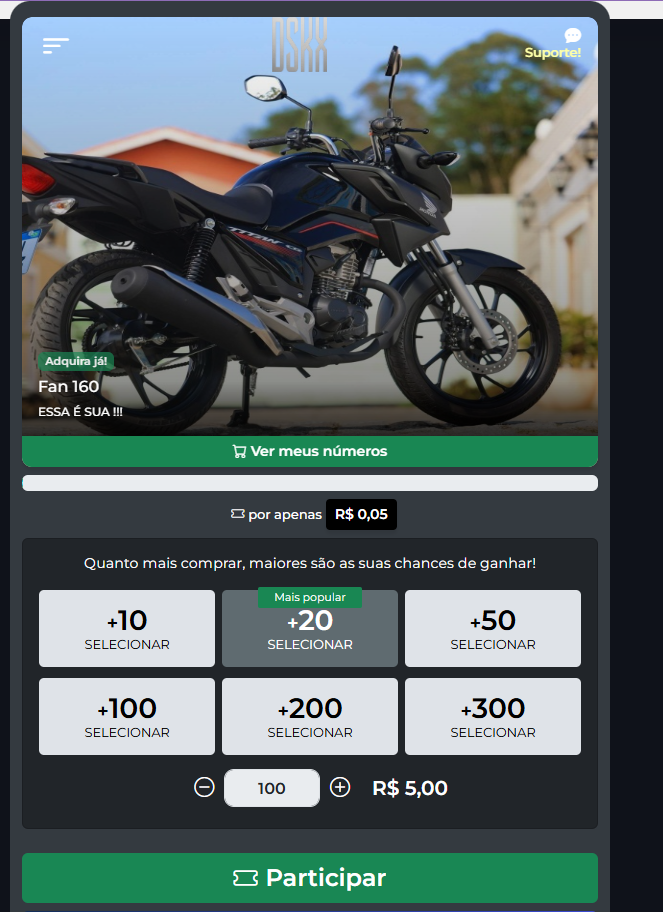This screenshot has width=663, height=912.
Task: Decrease quantity with the minus icon
Action: point(204,788)
